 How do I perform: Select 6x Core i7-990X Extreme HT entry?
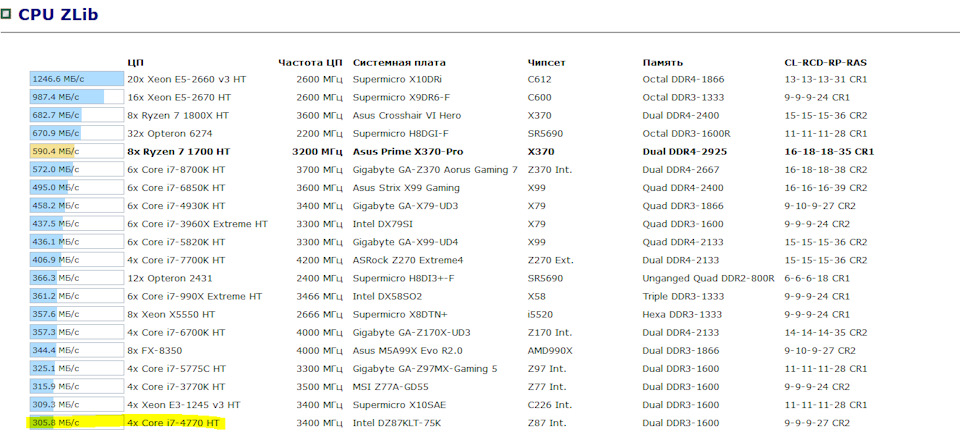coord(195,296)
